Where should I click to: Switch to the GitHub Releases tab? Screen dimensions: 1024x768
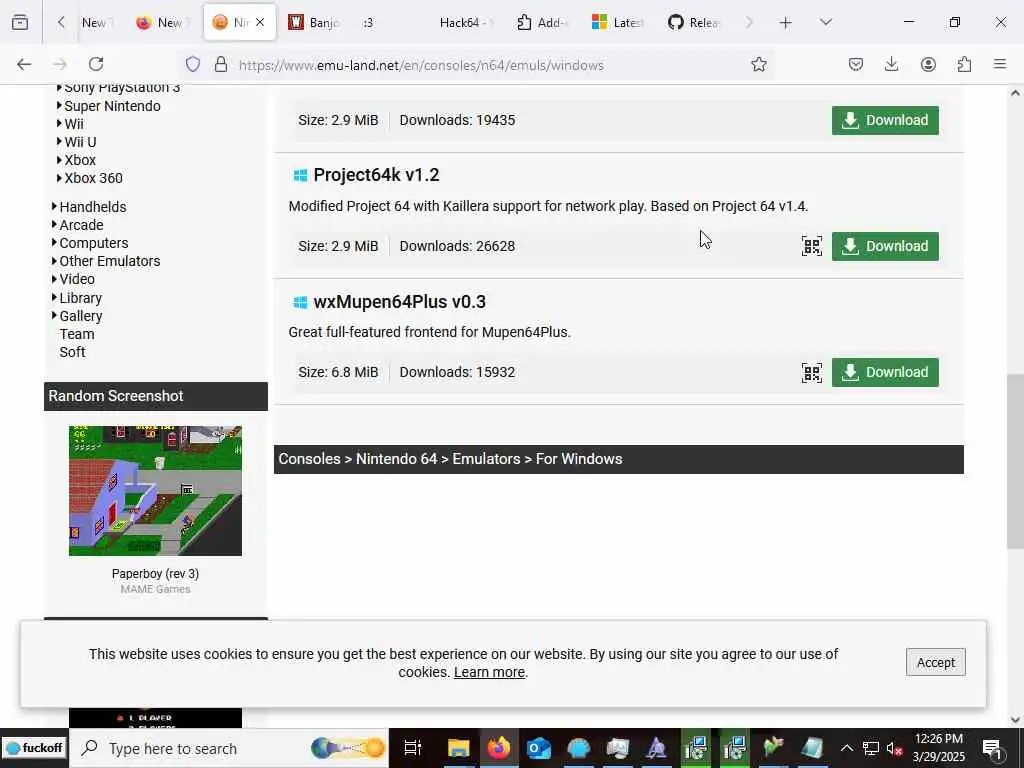point(694,23)
